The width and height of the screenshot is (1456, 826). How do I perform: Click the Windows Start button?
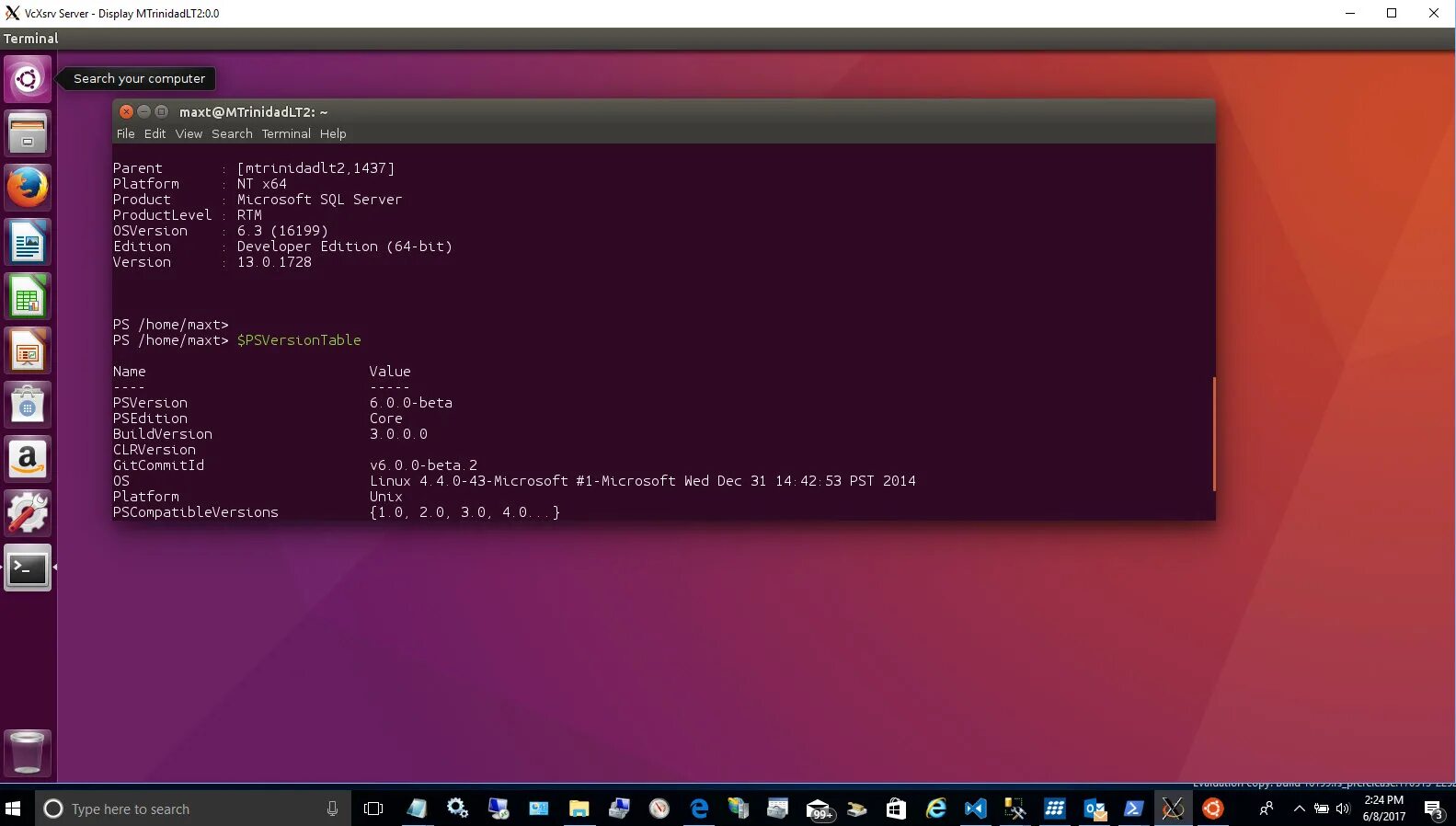tap(13, 809)
